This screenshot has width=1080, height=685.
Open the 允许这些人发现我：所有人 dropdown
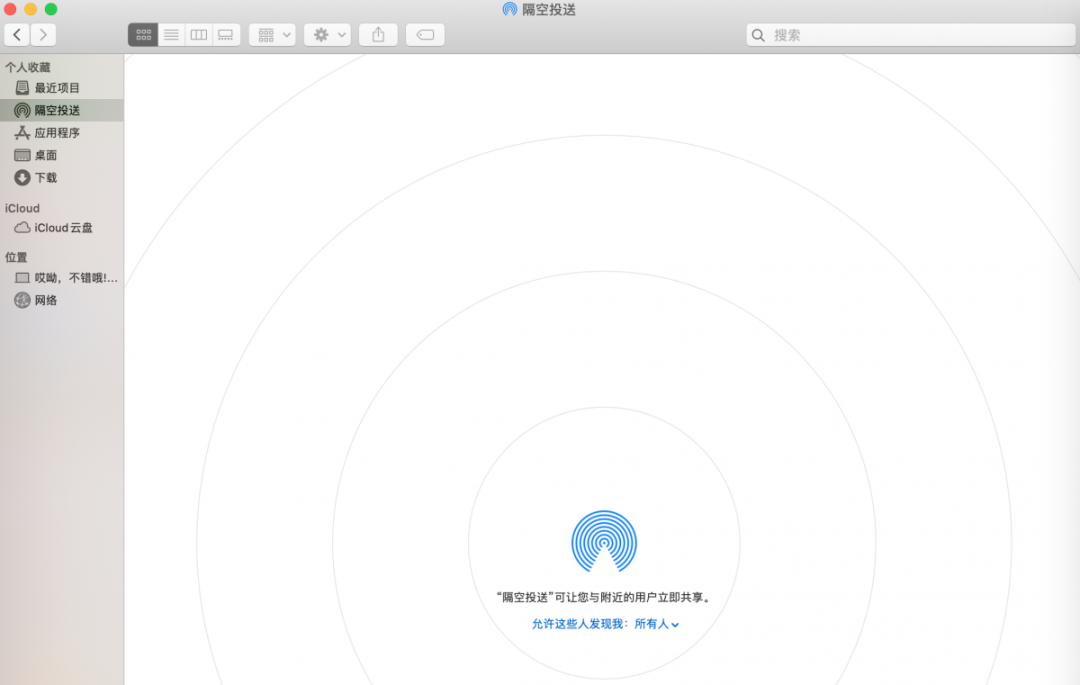(605, 624)
